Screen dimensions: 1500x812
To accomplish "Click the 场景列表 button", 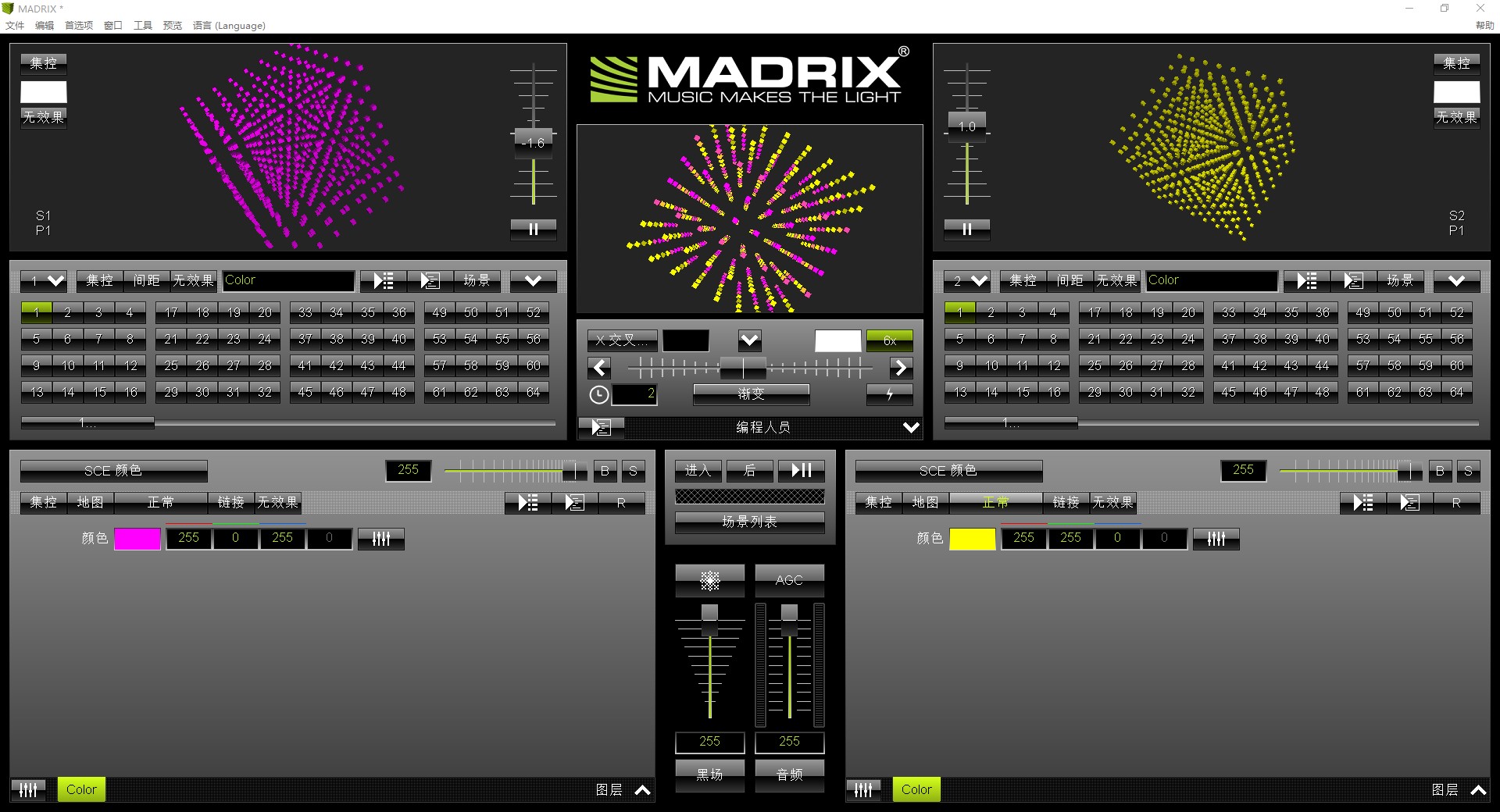I will tap(750, 522).
